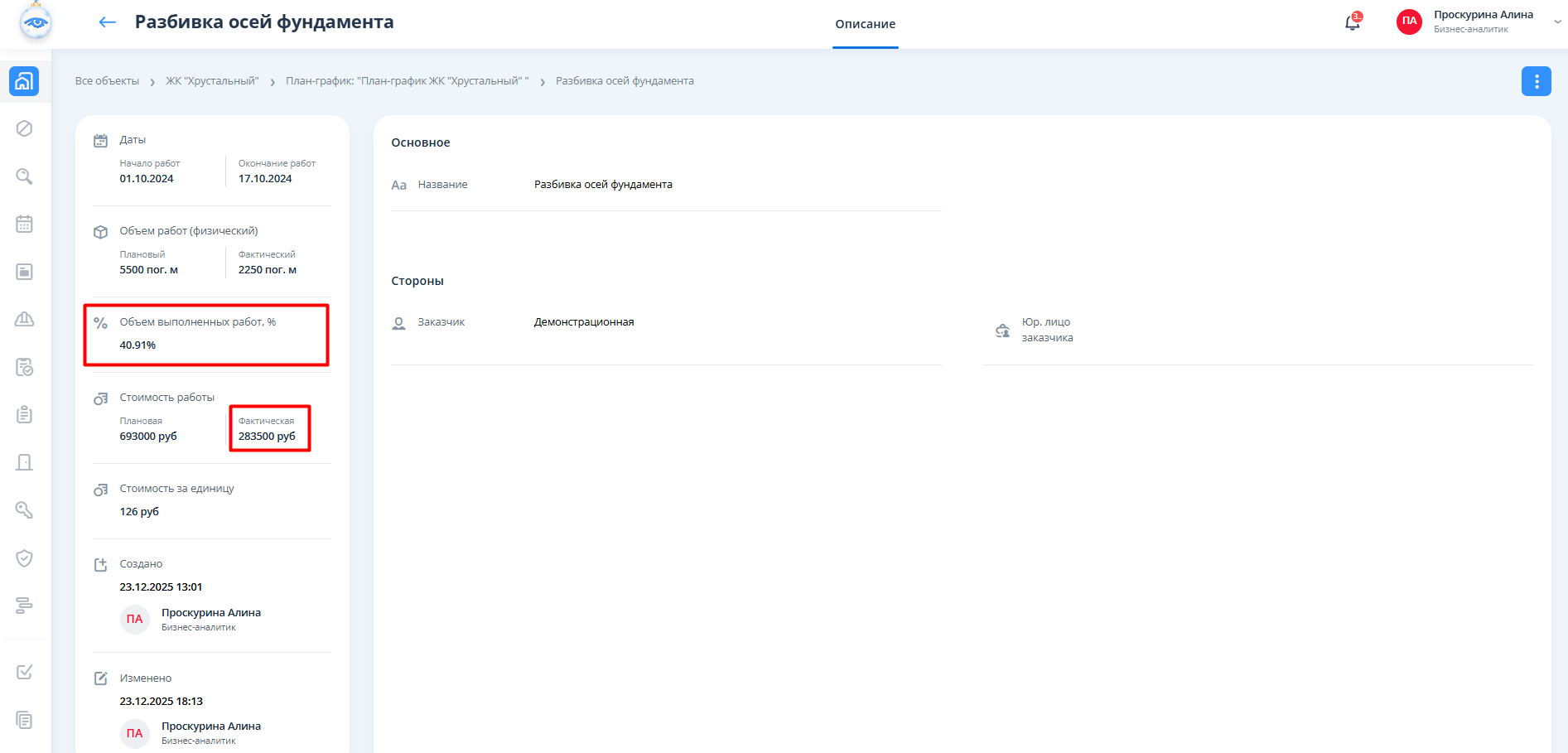Open the План-график breadcrumb link
The image size is (1568, 753).
tap(407, 81)
